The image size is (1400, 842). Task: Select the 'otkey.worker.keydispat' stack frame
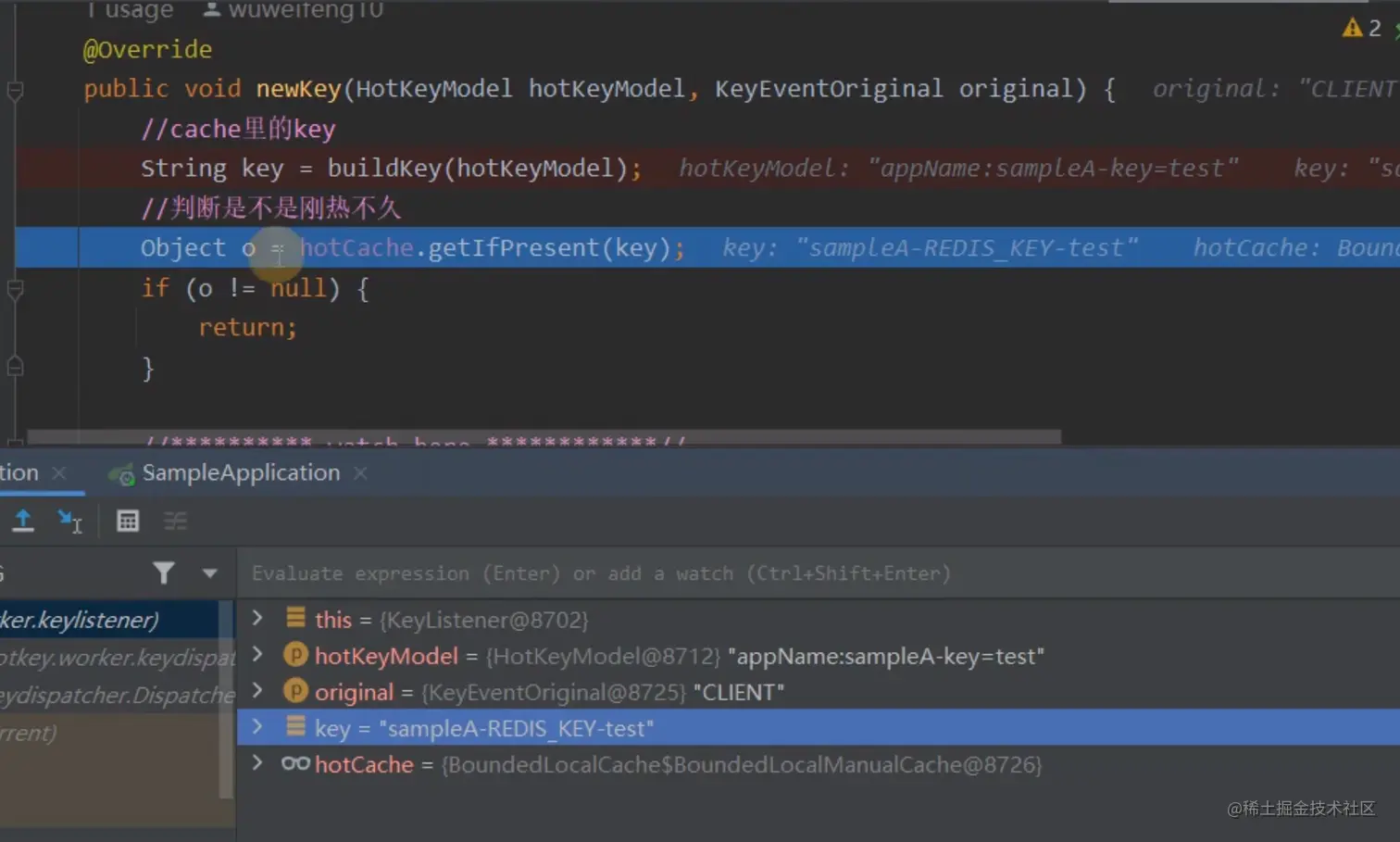point(109,658)
